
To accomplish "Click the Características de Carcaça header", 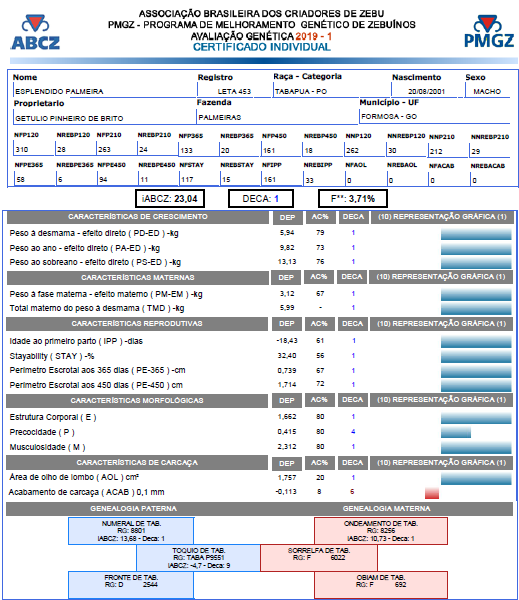I will (137, 463).
